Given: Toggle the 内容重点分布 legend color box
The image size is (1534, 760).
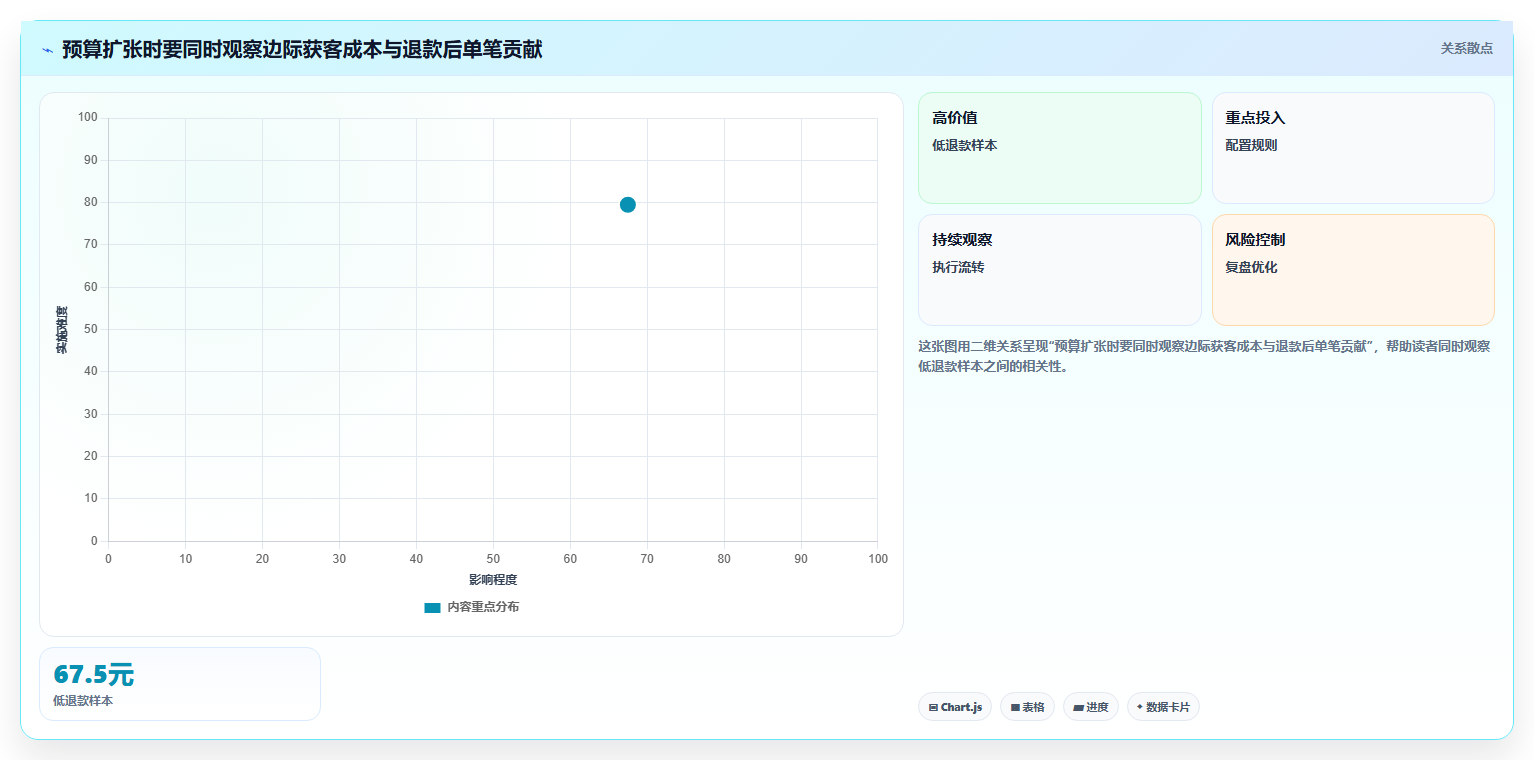Looking at the screenshot, I should [x=432, y=607].
